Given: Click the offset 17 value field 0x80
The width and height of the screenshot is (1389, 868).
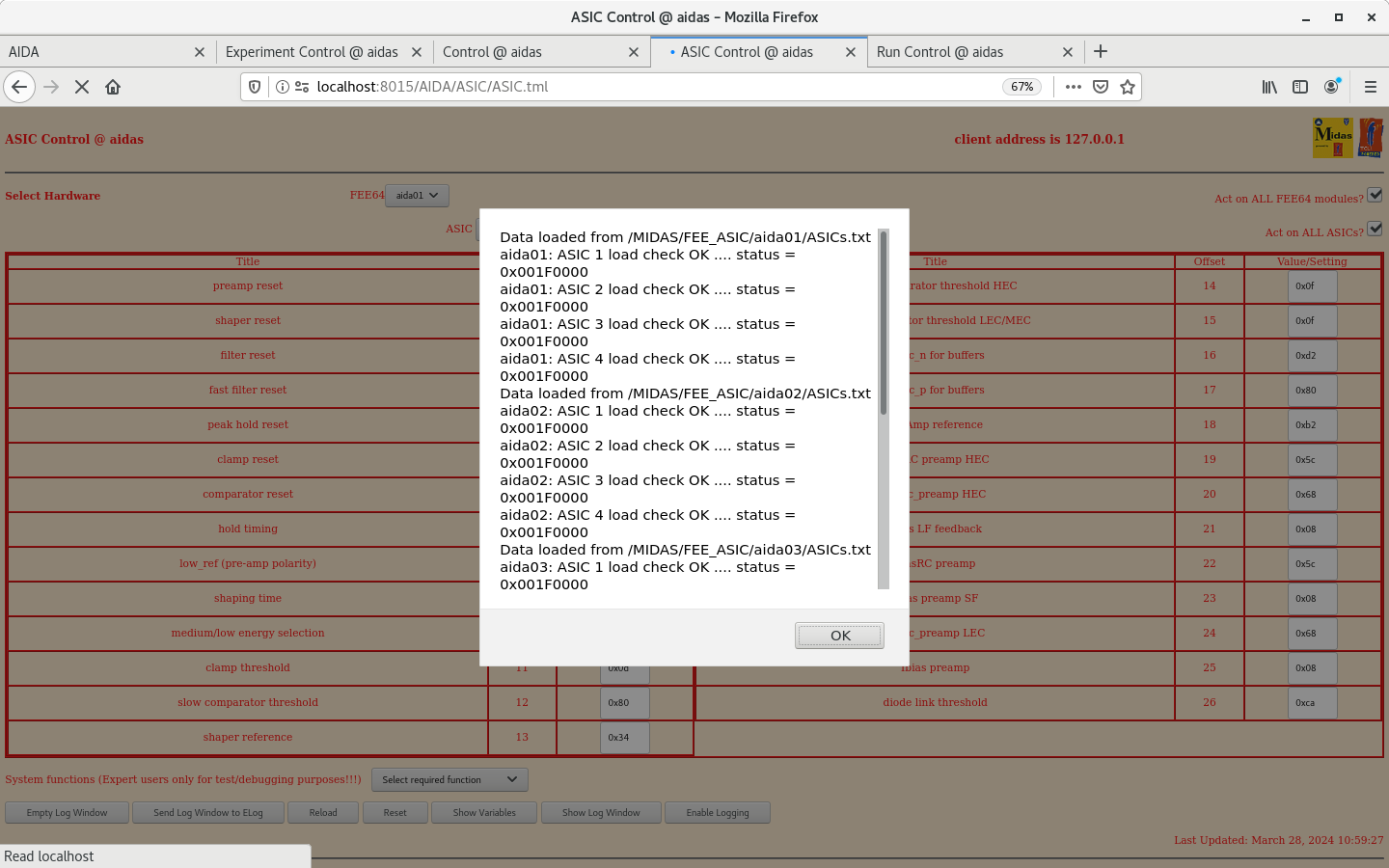Looking at the screenshot, I should [1313, 391].
